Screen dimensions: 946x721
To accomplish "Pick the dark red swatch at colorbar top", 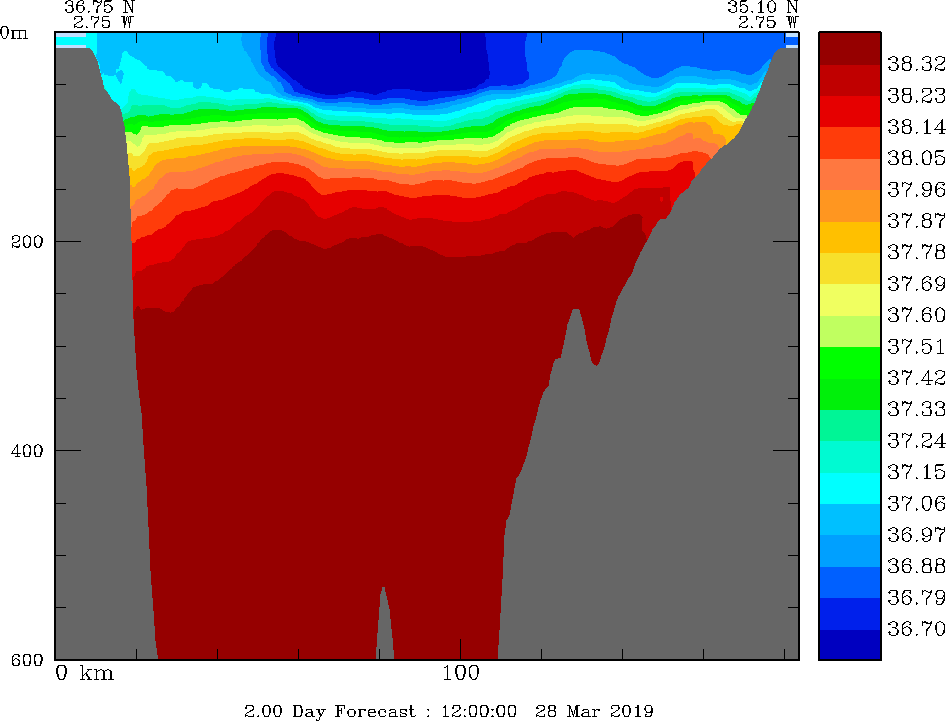I will tap(849, 48).
